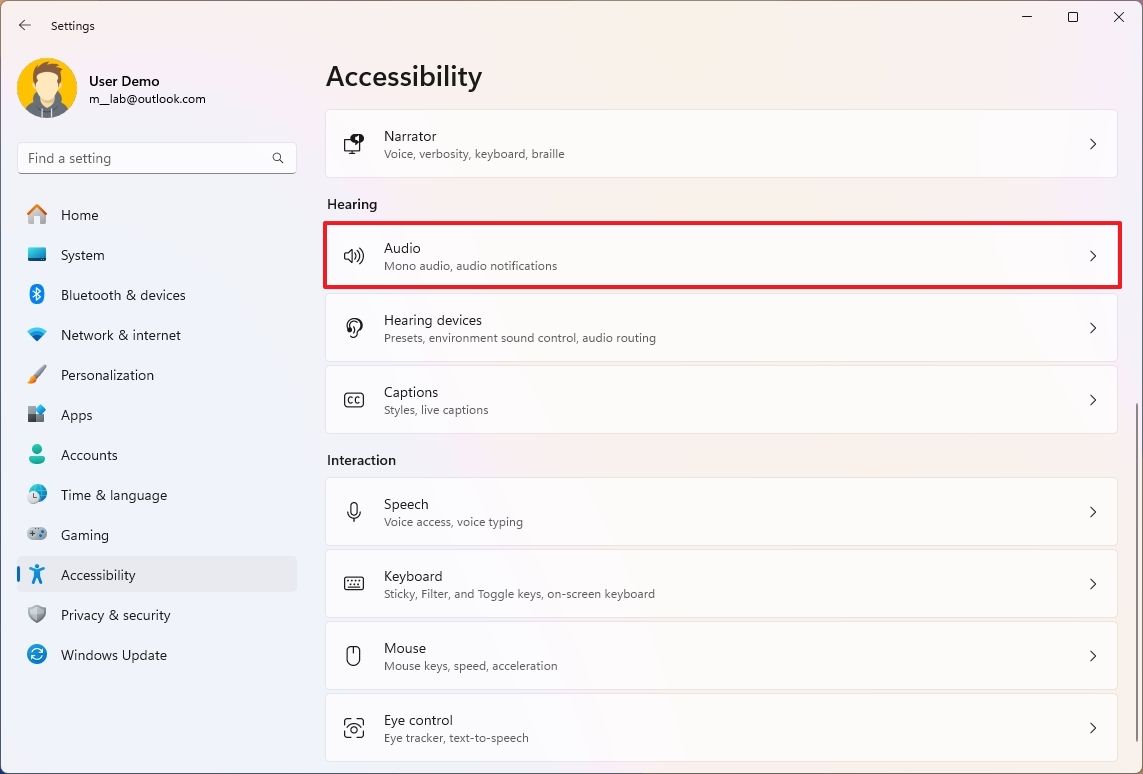Select the Speech microphone icon
1143x774 pixels.
click(354, 511)
